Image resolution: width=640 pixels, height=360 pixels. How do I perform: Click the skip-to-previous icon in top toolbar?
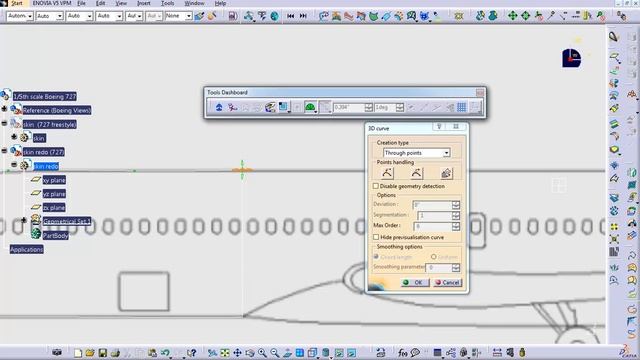pyautogui.click(x=291, y=16)
